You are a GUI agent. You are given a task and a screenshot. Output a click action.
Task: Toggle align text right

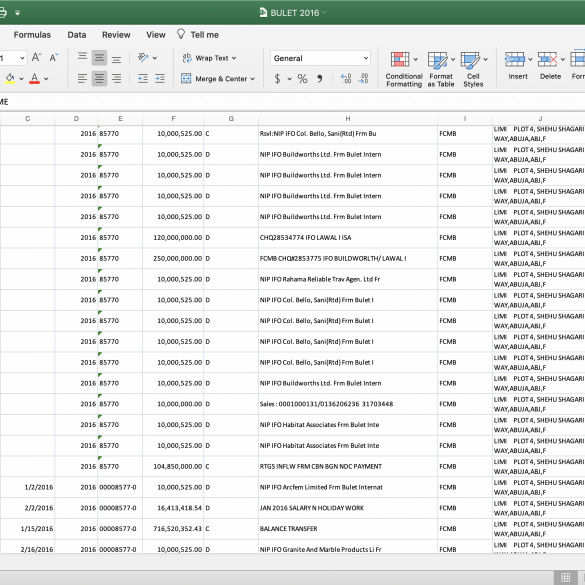point(116,78)
